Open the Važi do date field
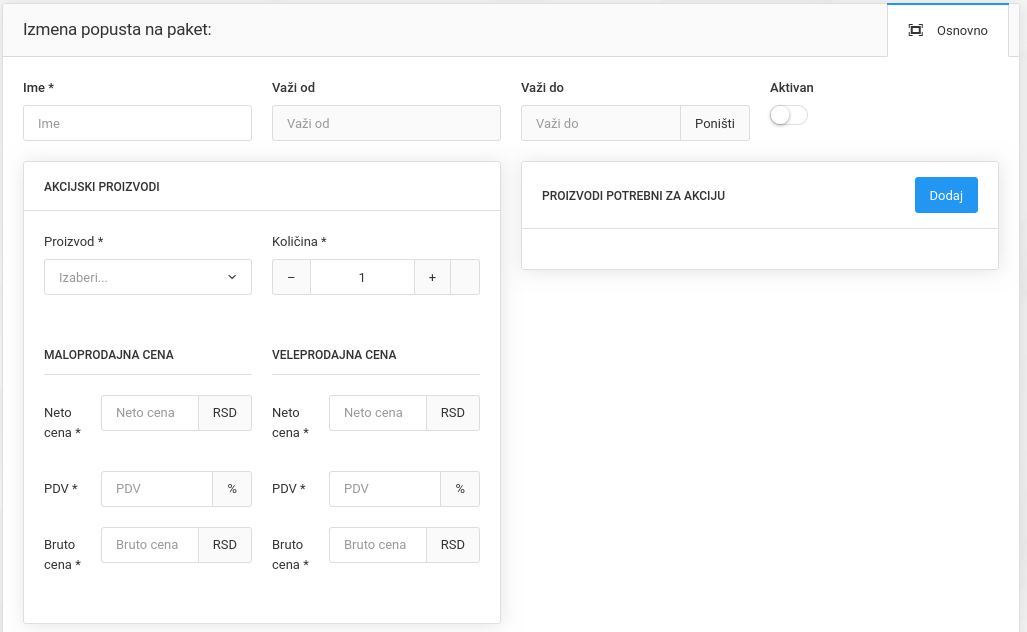 (x=601, y=123)
